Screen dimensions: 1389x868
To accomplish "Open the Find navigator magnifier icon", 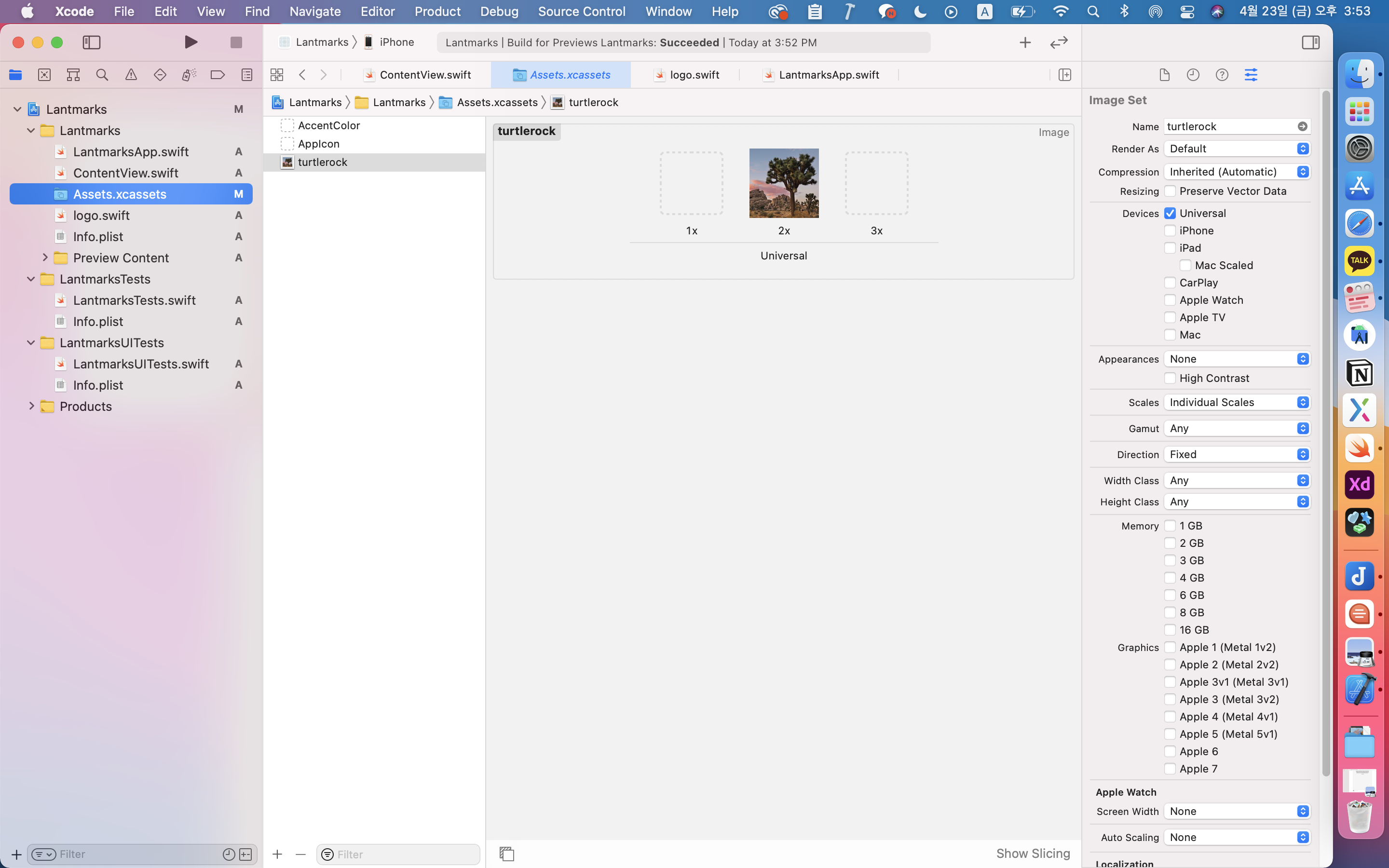I will pyautogui.click(x=102, y=75).
